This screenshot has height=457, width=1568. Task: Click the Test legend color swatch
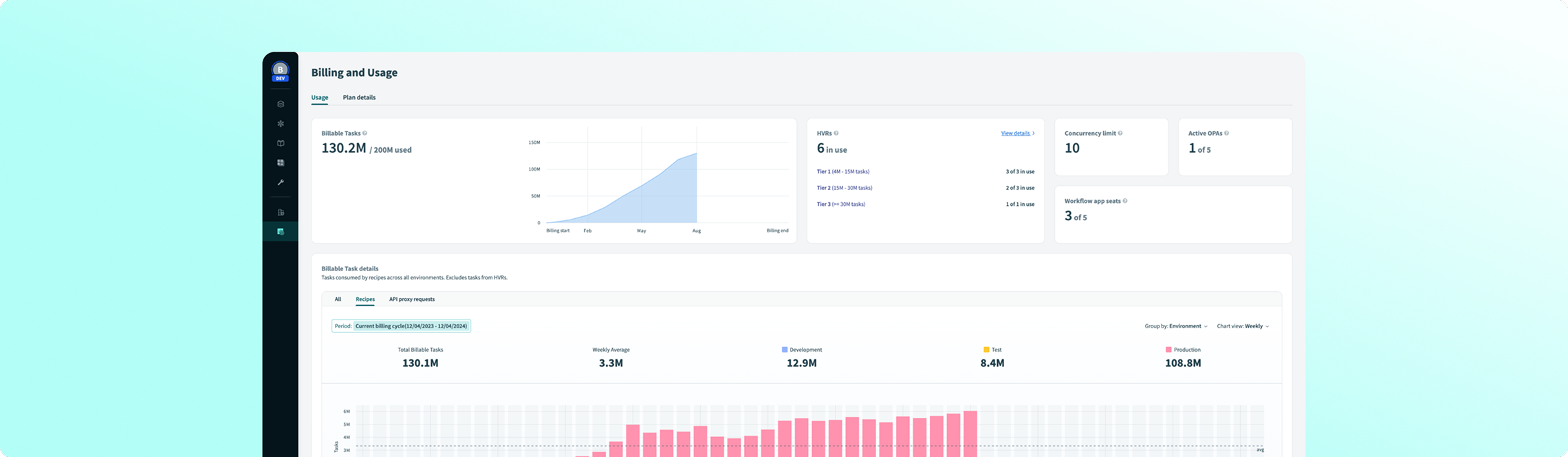[986, 350]
